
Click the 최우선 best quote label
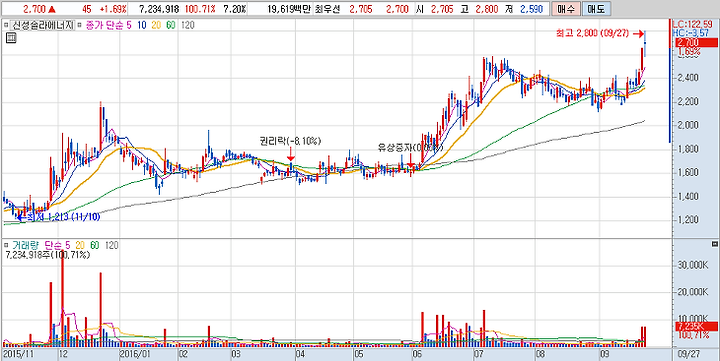coord(328,9)
